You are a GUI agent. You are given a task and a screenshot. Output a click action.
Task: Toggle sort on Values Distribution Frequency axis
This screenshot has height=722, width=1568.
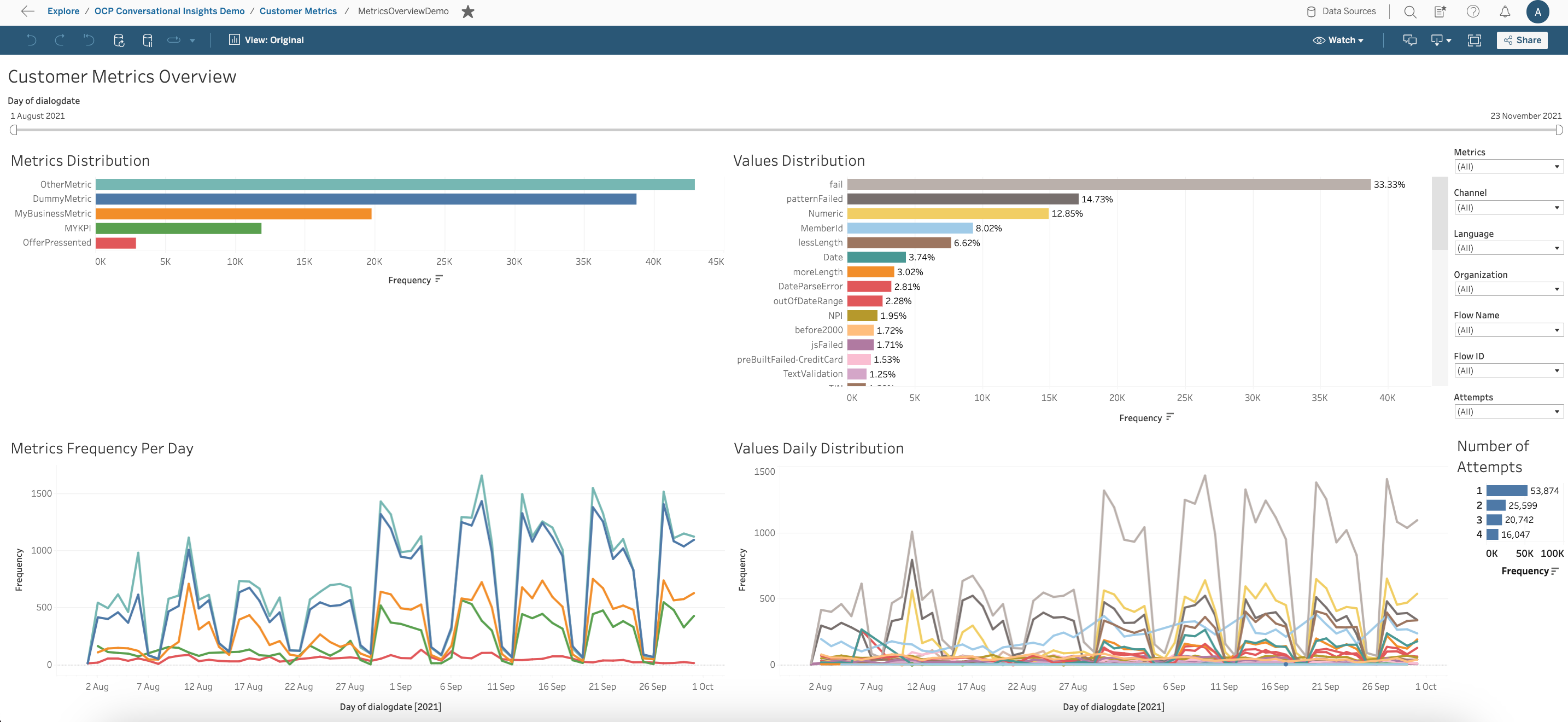[x=1169, y=417]
